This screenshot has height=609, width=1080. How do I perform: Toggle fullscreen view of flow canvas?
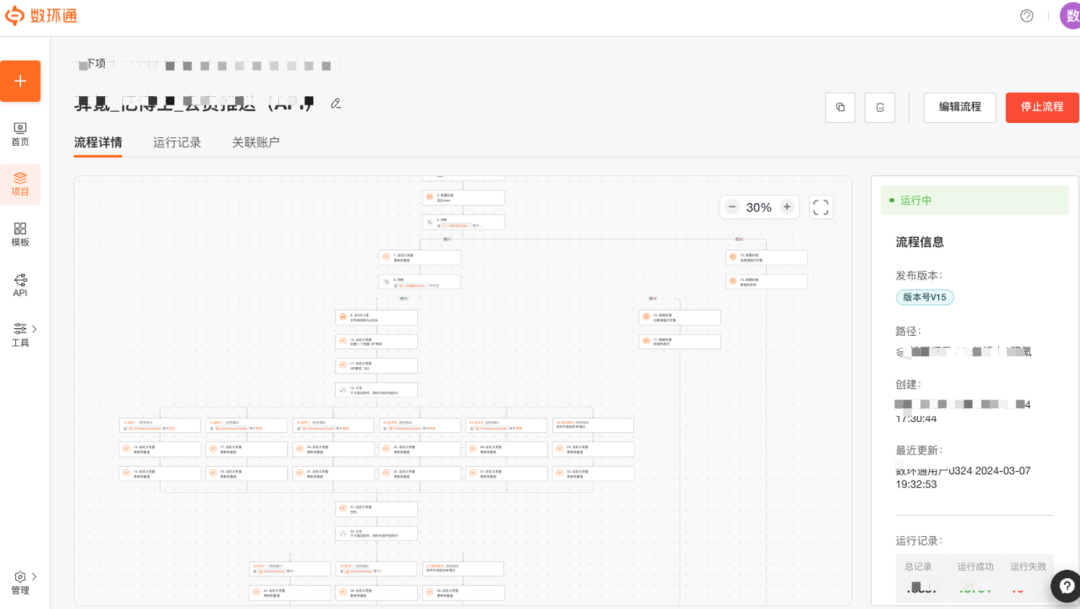click(821, 207)
